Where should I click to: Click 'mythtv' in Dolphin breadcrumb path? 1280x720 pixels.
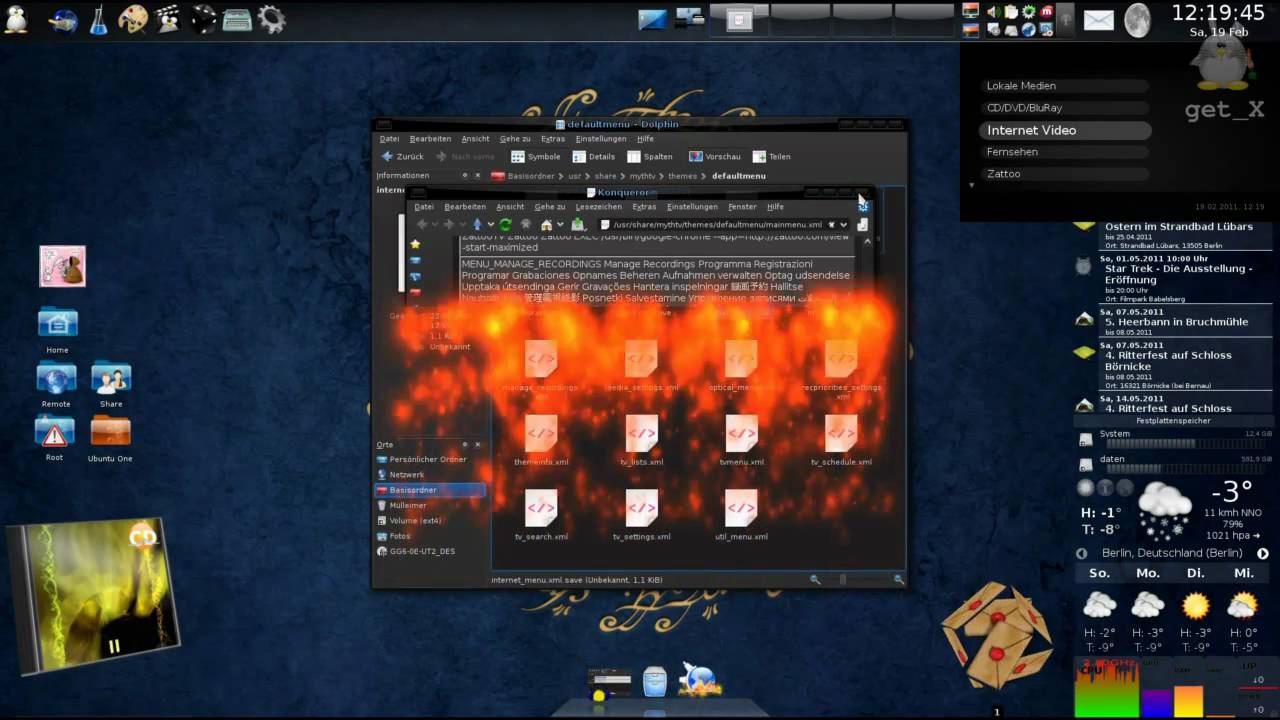(x=642, y=176)
